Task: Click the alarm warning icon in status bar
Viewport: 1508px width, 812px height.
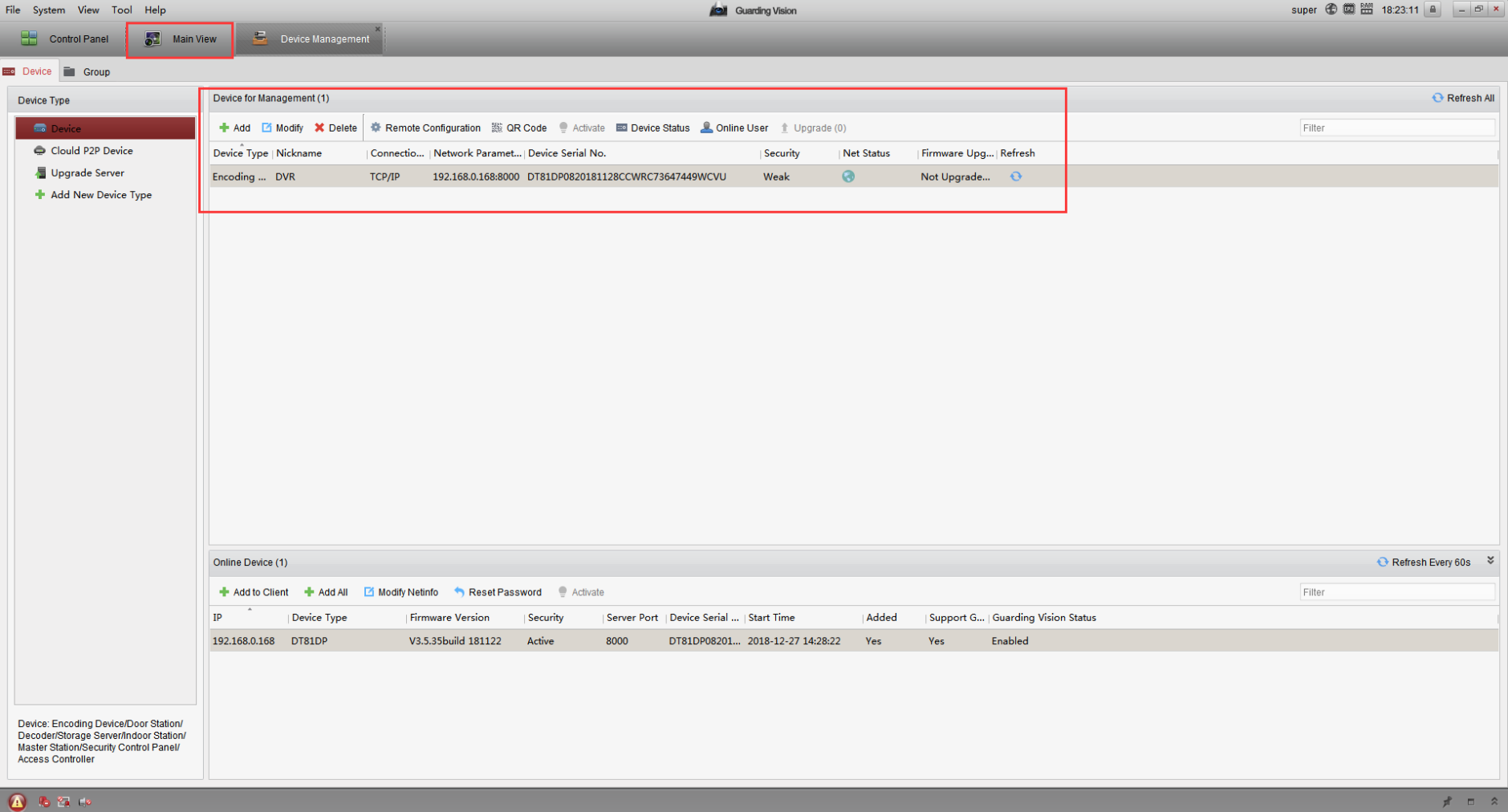Action: 17,801
